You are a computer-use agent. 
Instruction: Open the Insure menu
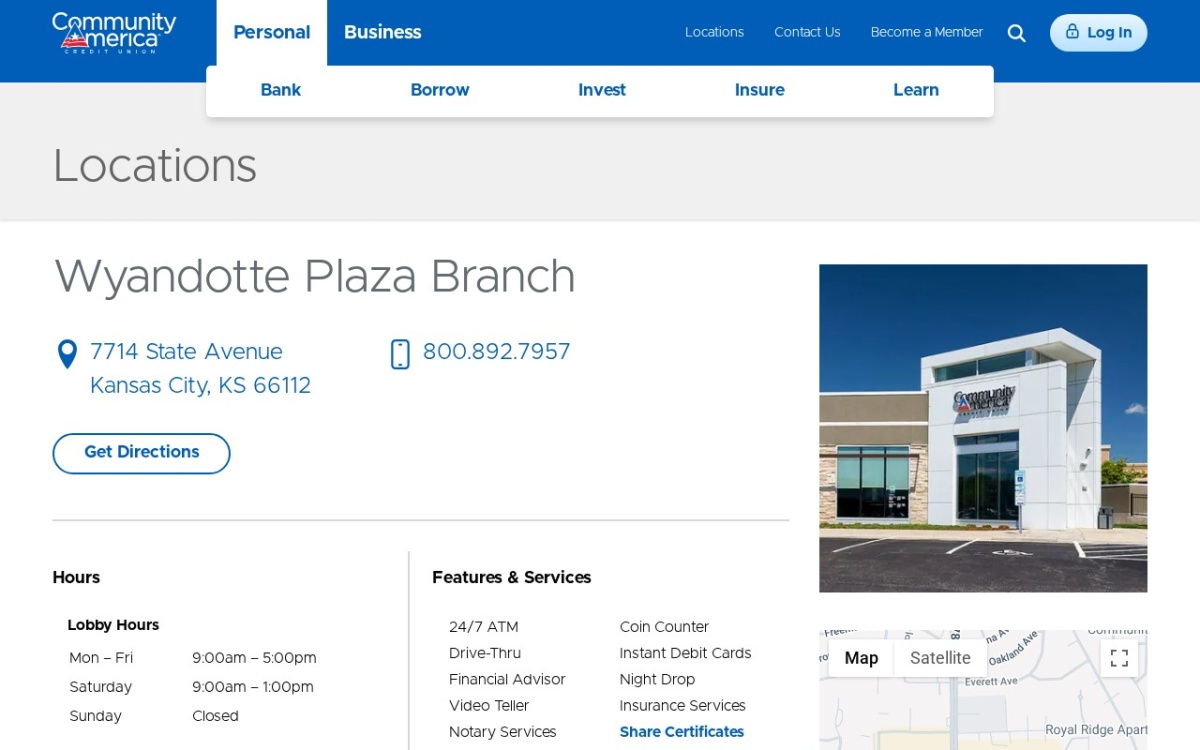click(x=760, y=90)
